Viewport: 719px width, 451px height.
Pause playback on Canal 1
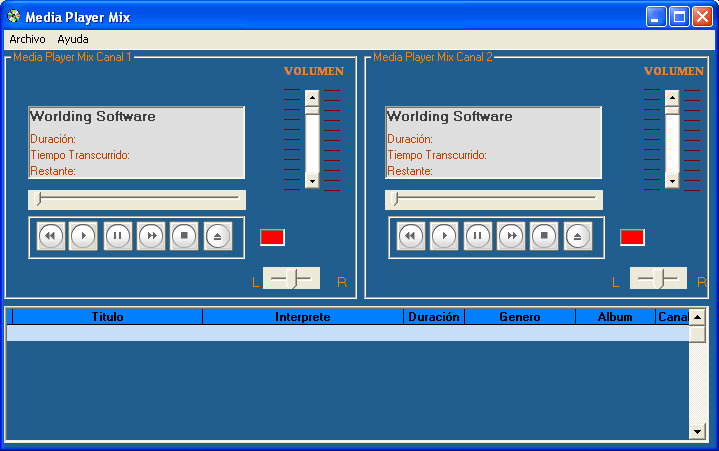click(x=118, y=237)
